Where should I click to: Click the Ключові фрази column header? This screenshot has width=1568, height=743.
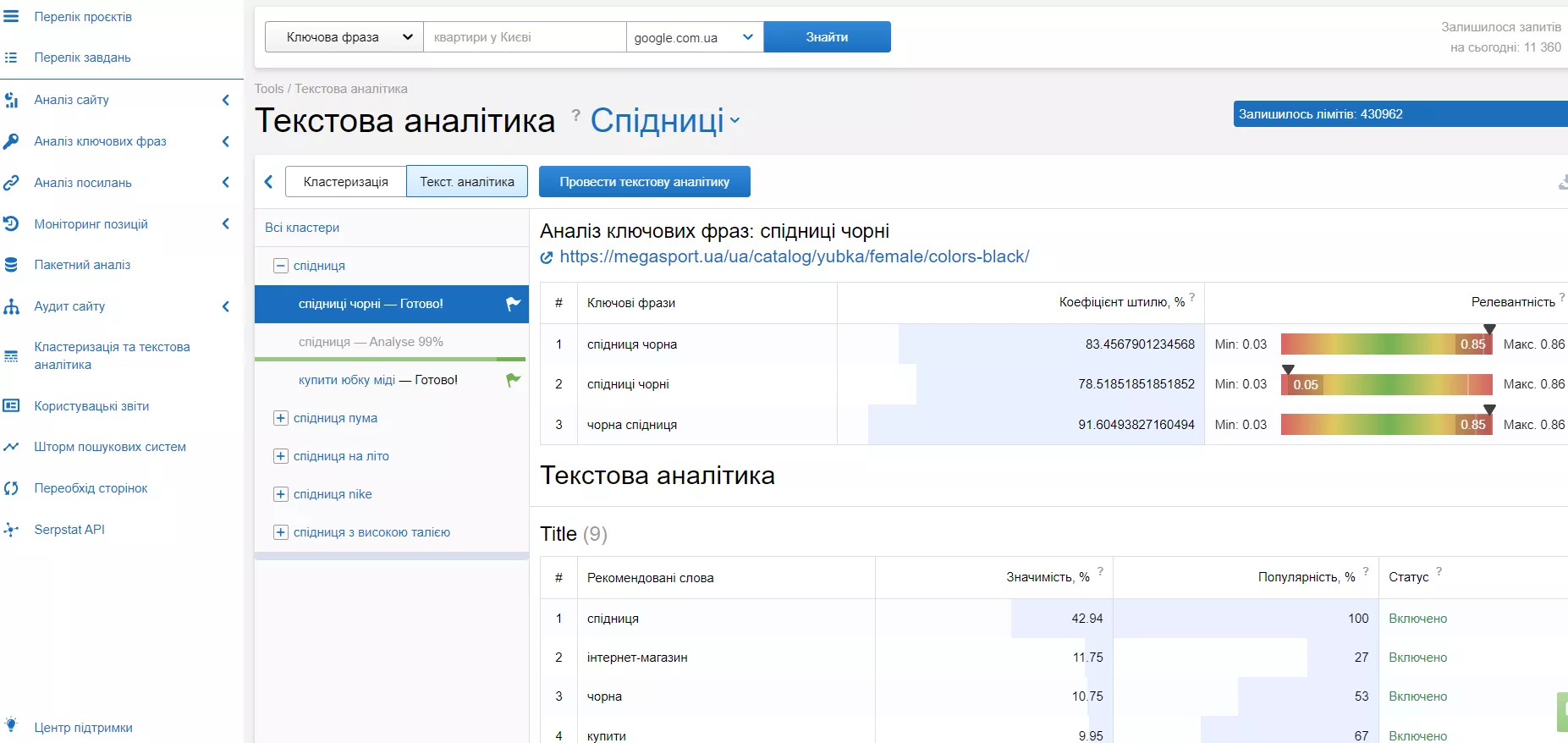click(631, 303)
